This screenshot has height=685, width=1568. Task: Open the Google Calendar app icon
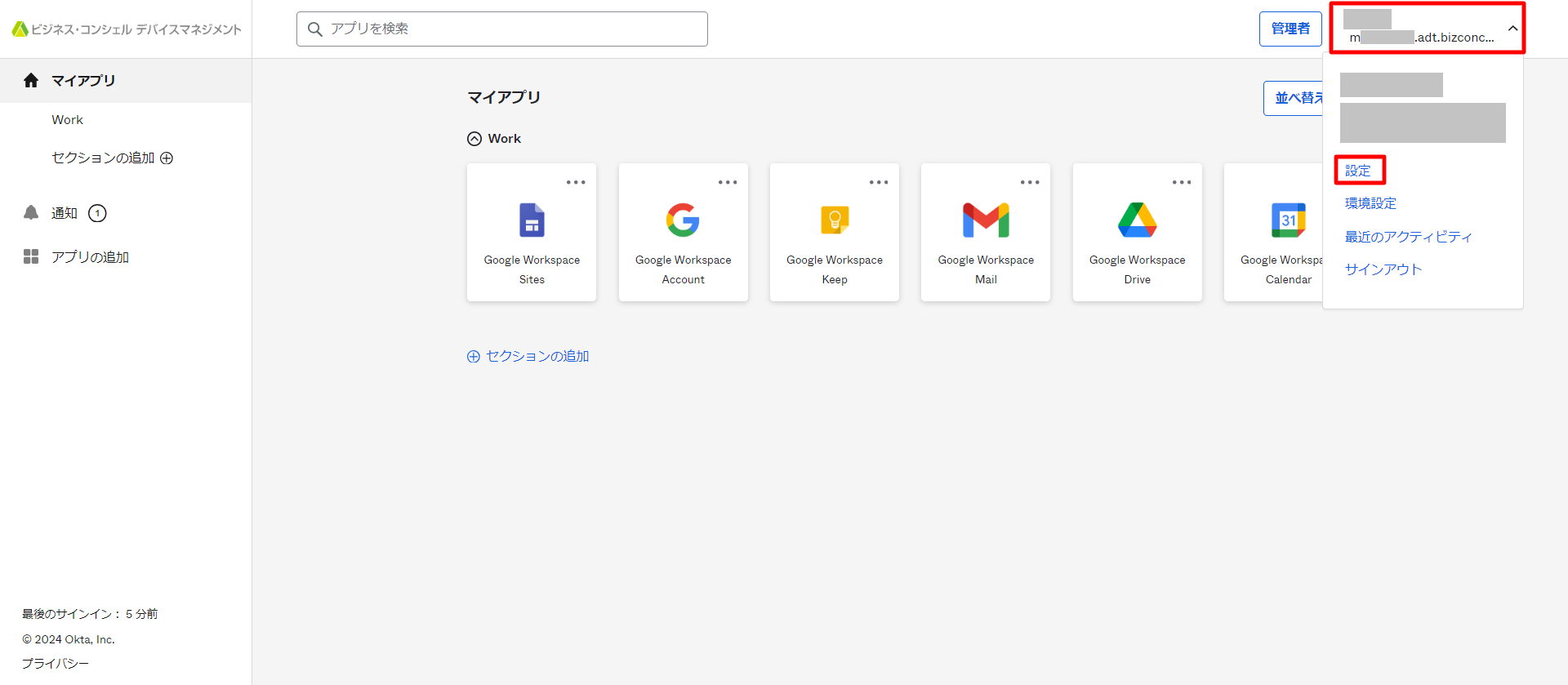coord(1288,220)
